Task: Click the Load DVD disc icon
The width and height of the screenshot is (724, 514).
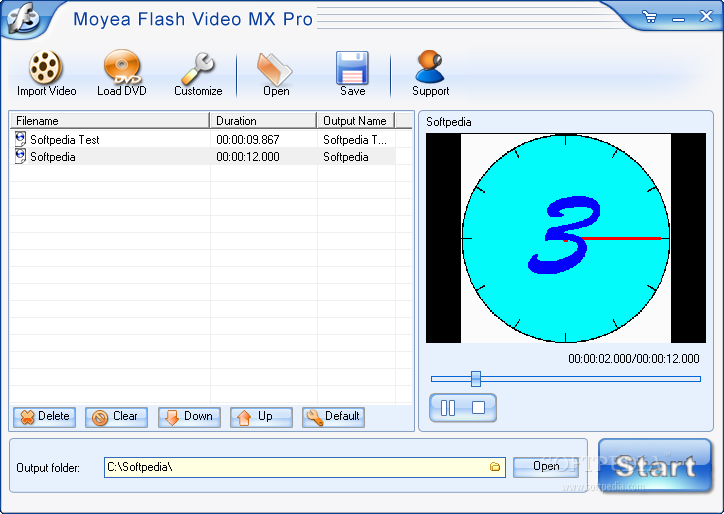Action: 121,67
